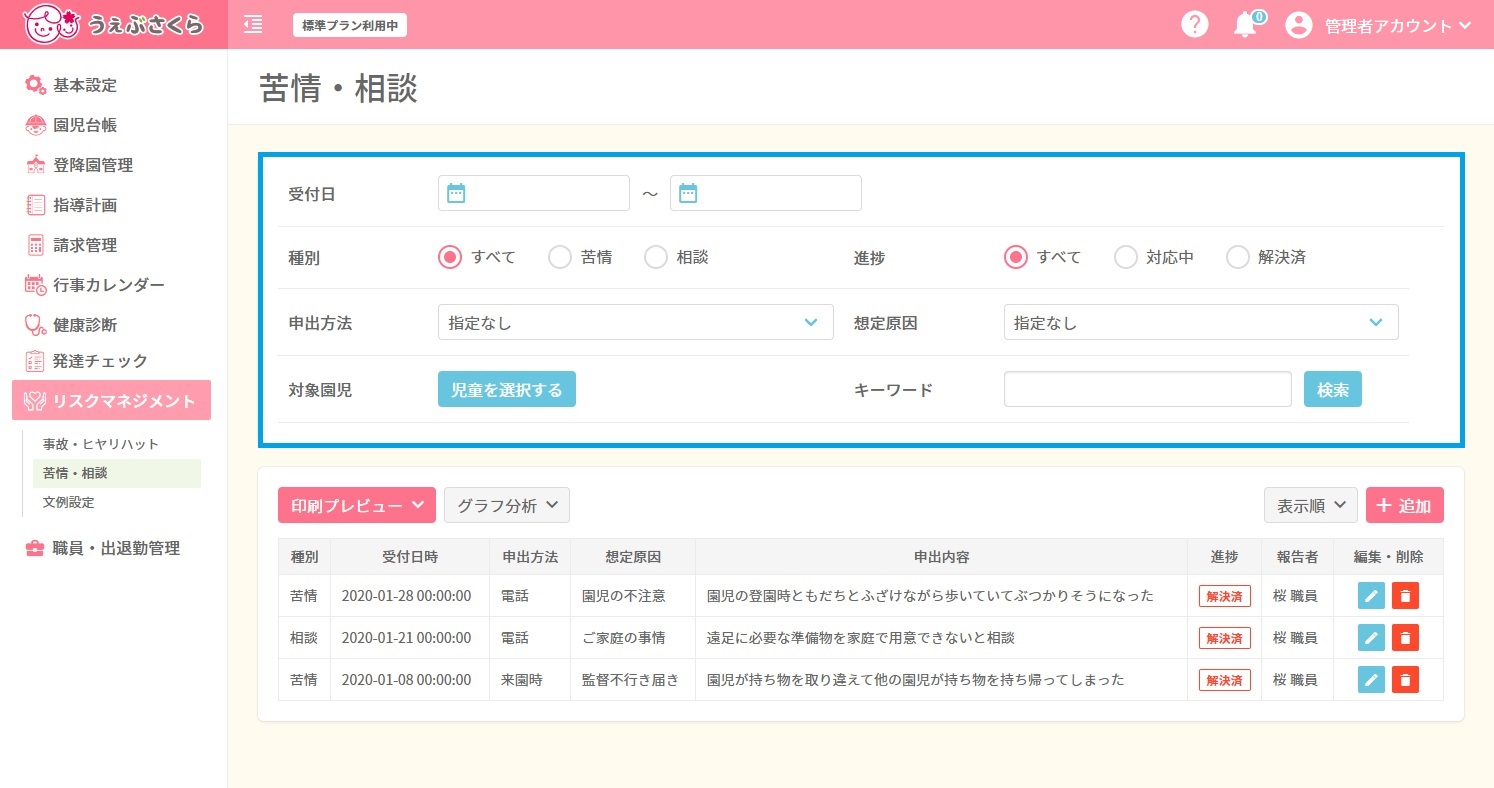Delete the 2020-01-28 complaint row
This screenshot has width=1494, height=788.
(1405, 596)
